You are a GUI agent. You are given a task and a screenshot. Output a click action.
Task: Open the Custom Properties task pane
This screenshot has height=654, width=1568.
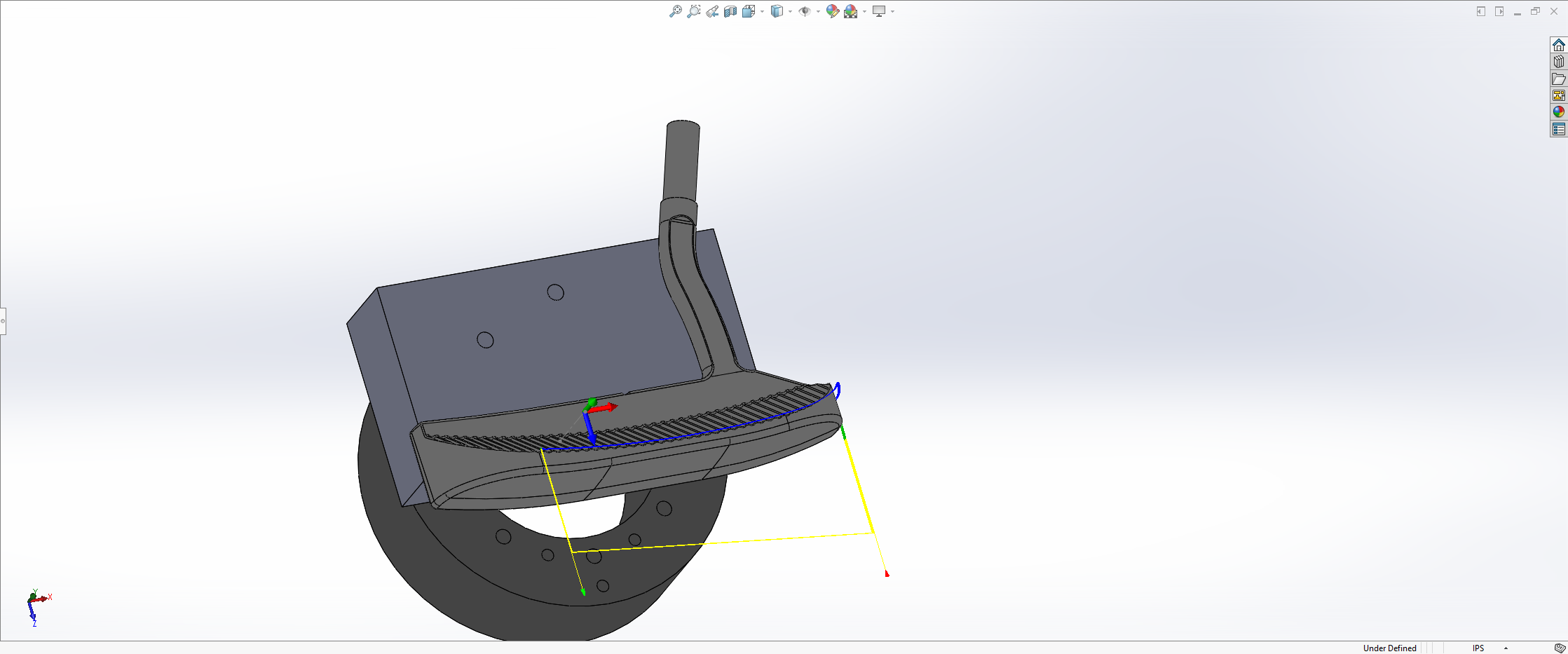point(1559,129)
